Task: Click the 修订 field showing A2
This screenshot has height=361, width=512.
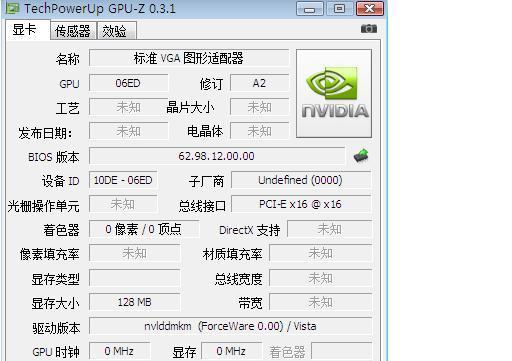Action: coord(259,83)
